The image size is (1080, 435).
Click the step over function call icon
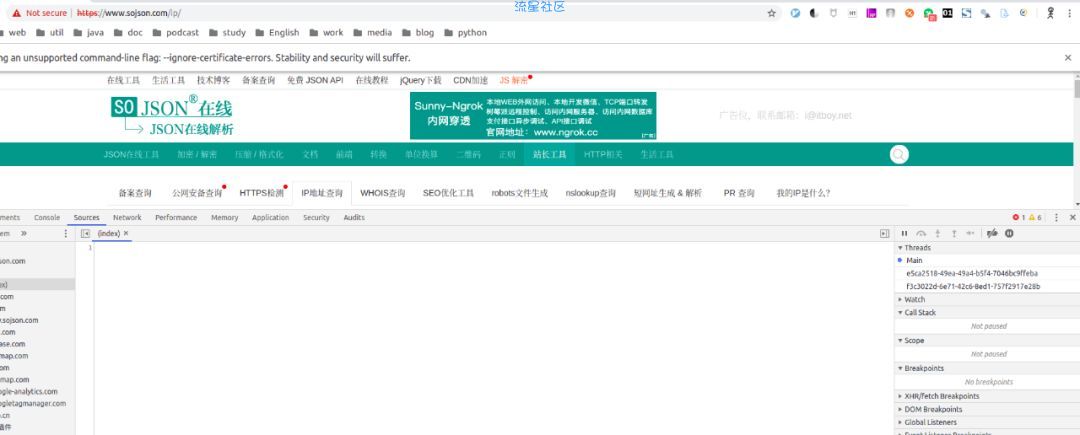tap(921, 234)
